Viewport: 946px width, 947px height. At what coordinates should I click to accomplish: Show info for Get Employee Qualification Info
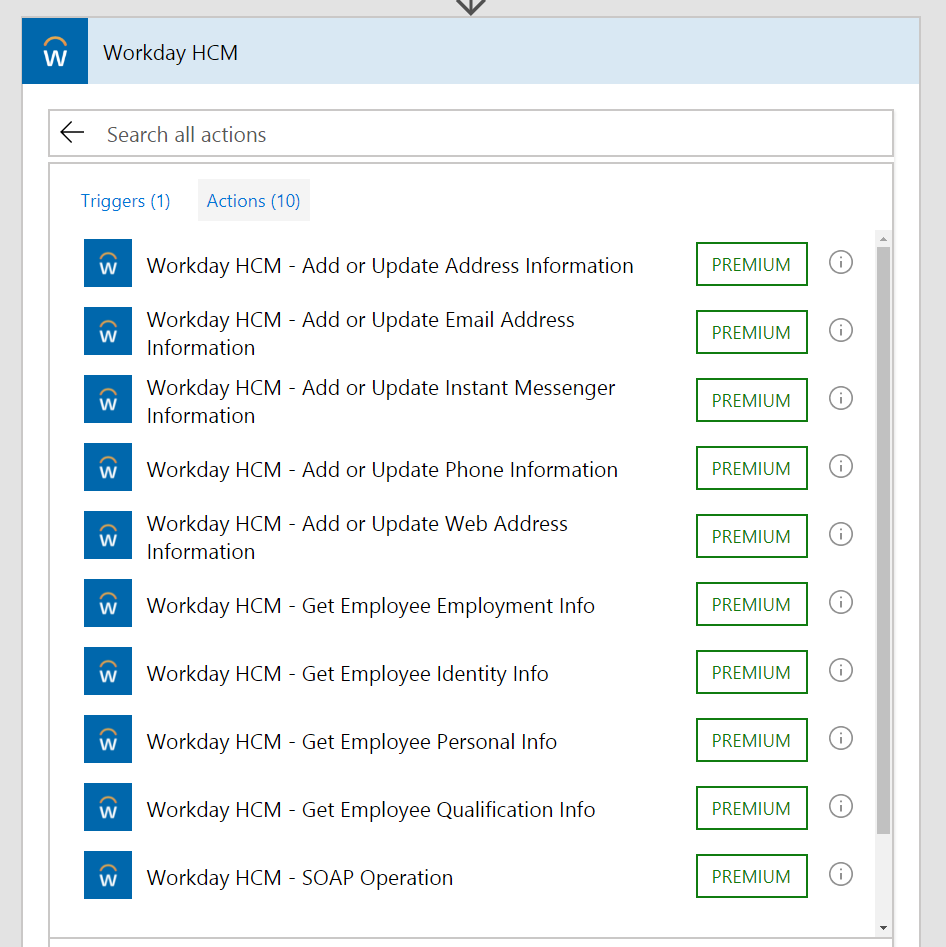click(841, 807)
